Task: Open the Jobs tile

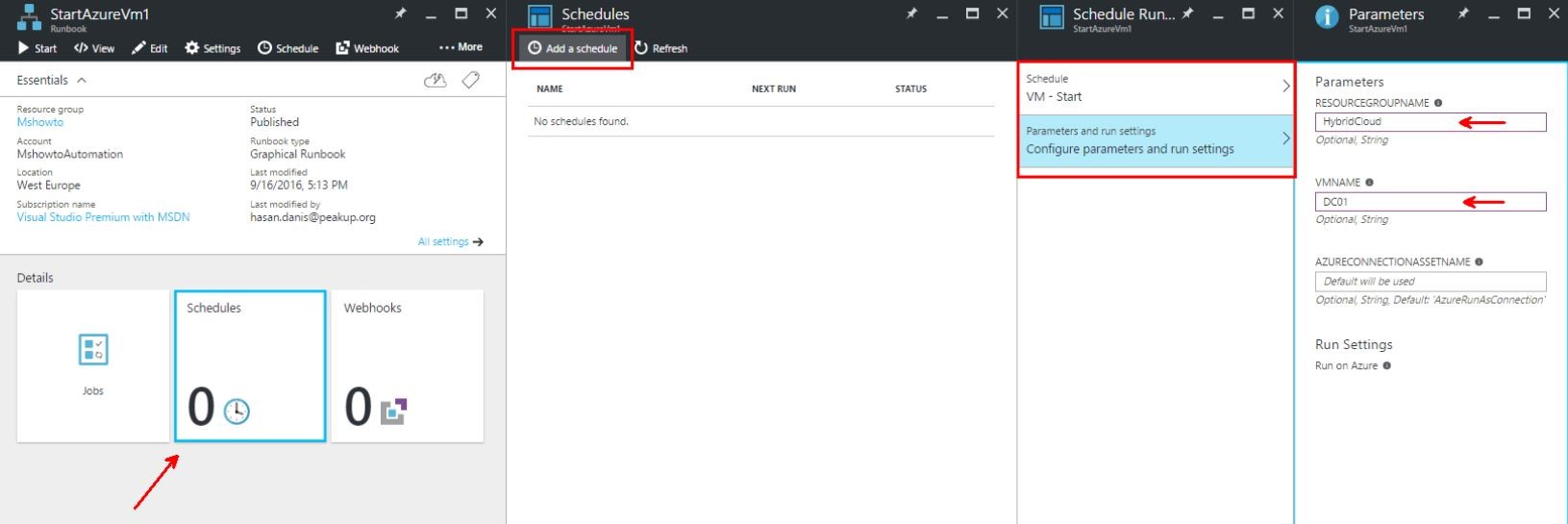Action: click(93, 366)
